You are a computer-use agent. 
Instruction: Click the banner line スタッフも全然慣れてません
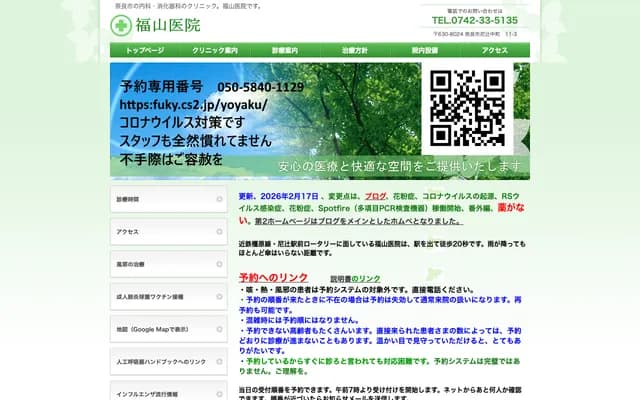196,141
